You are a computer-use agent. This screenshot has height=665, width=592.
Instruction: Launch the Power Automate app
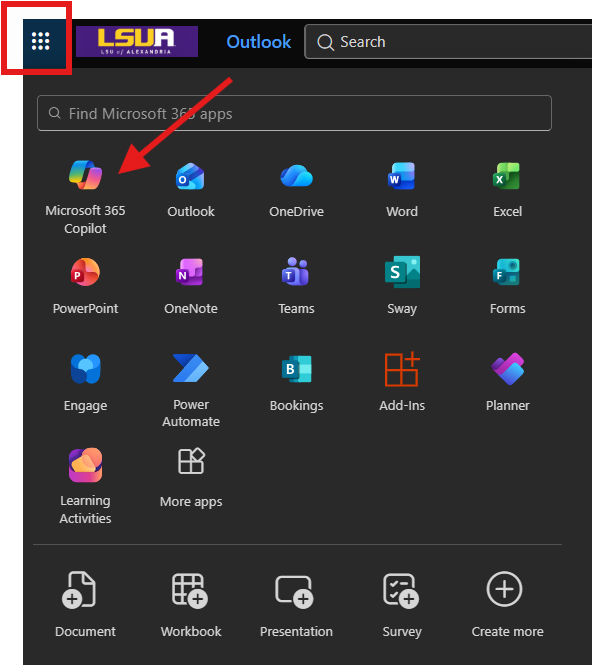191,391
